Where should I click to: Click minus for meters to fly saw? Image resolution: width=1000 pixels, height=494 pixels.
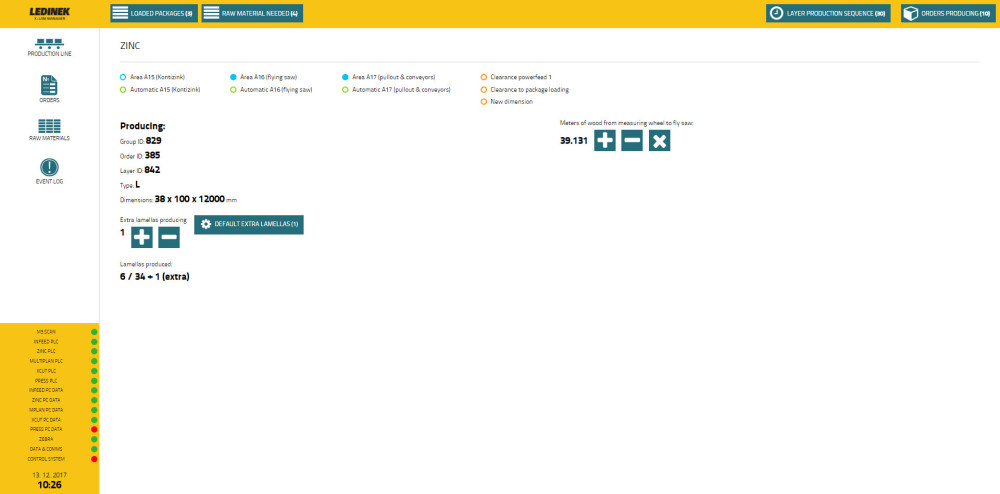point(632,141)
